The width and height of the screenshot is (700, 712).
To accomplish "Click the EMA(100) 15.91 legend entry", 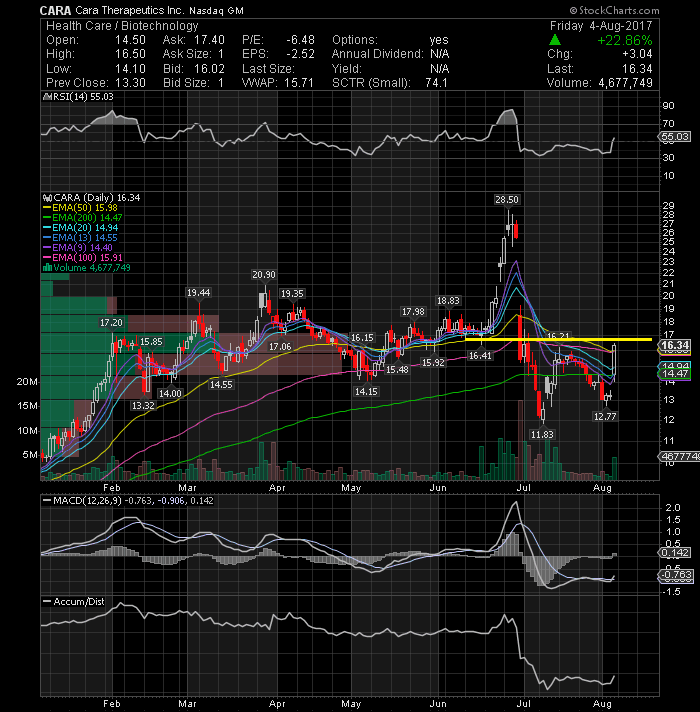I will pyautogui.click(x=83, y=257).
